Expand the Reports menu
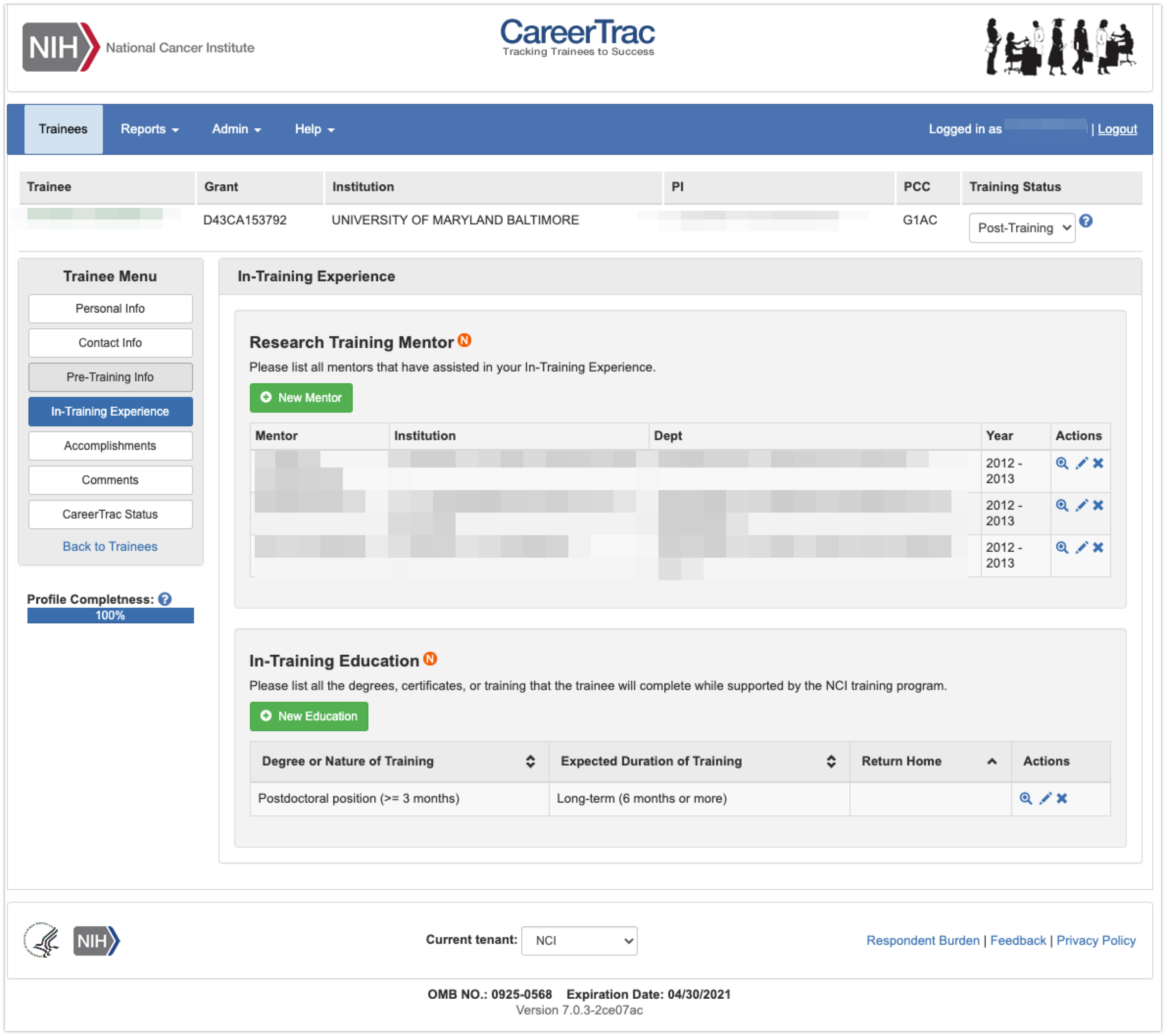This screenshot has width=1166, height=1036. coord(149,129)
